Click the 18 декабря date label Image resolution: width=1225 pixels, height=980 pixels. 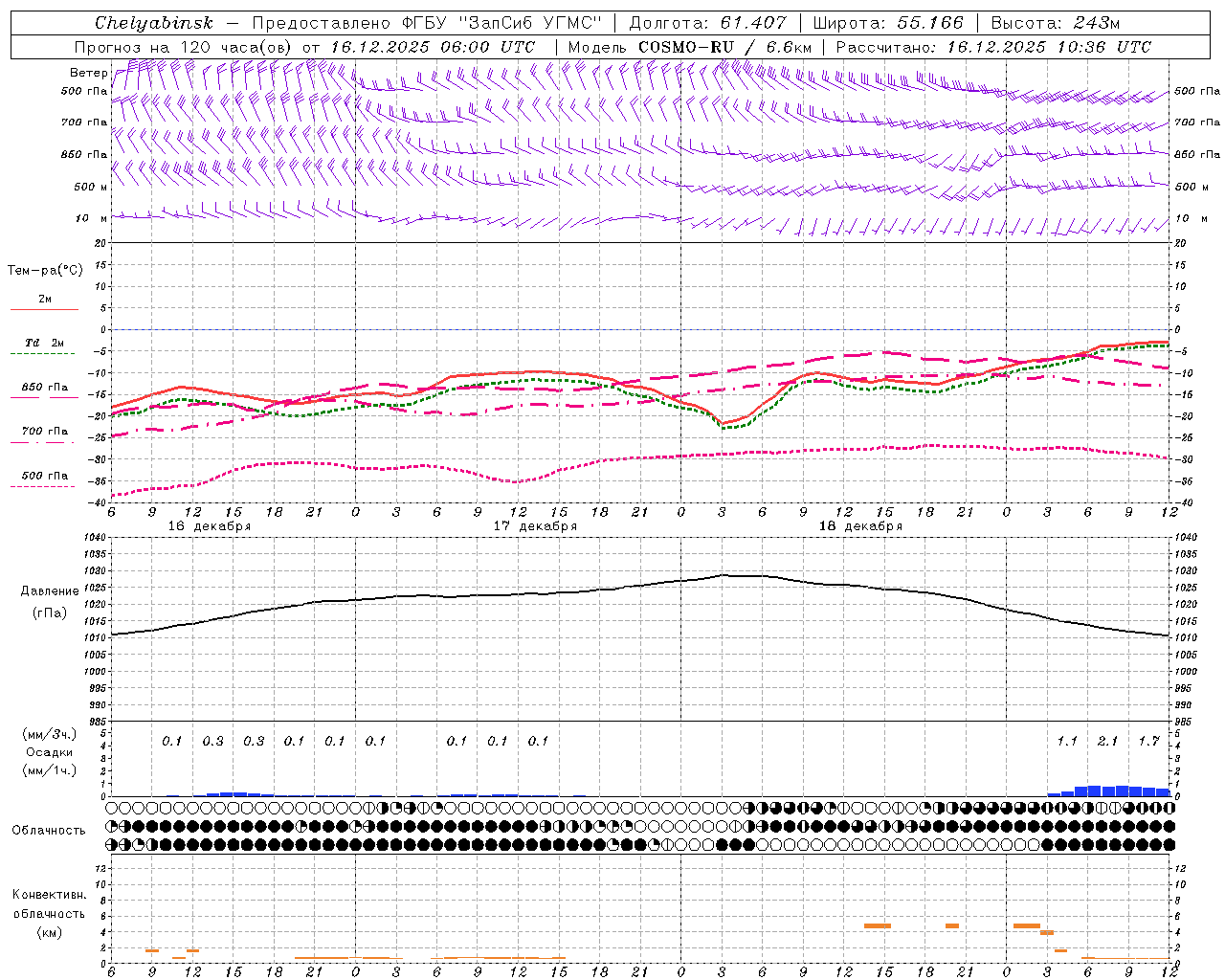click(860, 526)
